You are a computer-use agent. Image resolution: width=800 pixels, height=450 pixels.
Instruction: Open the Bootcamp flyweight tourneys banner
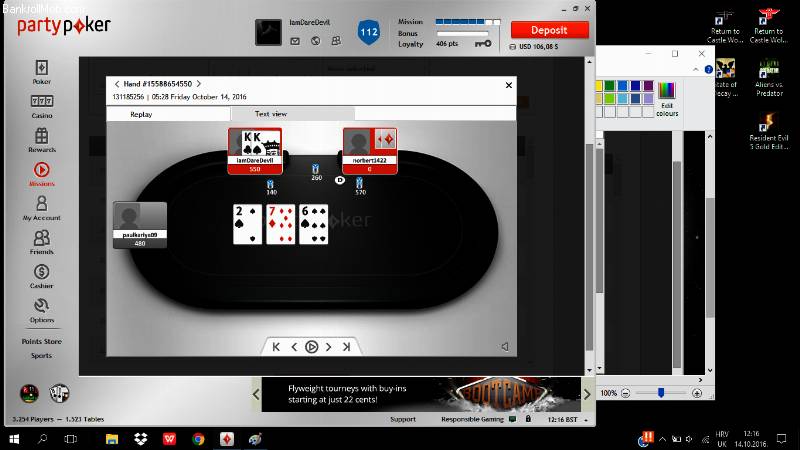pyautogui.click(x=421, y=394)
